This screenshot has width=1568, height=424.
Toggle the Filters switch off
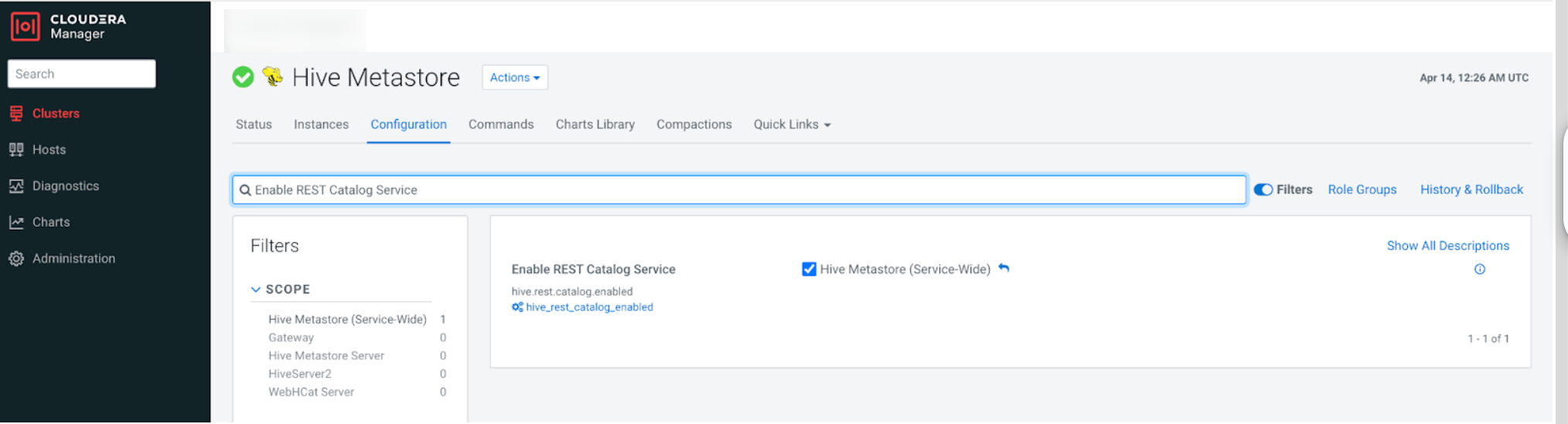tap(1263, 190)
